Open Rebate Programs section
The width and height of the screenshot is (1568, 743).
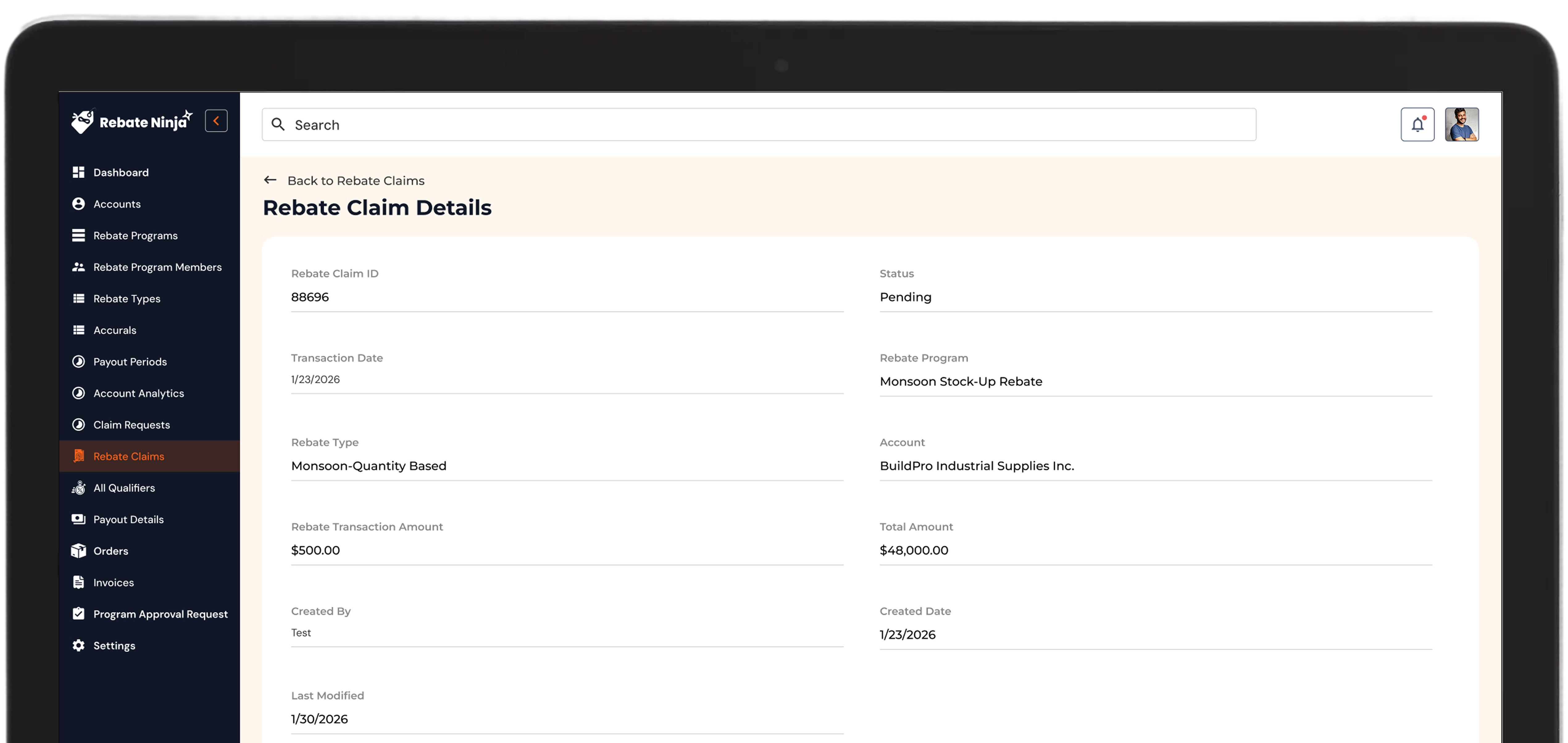150,235
